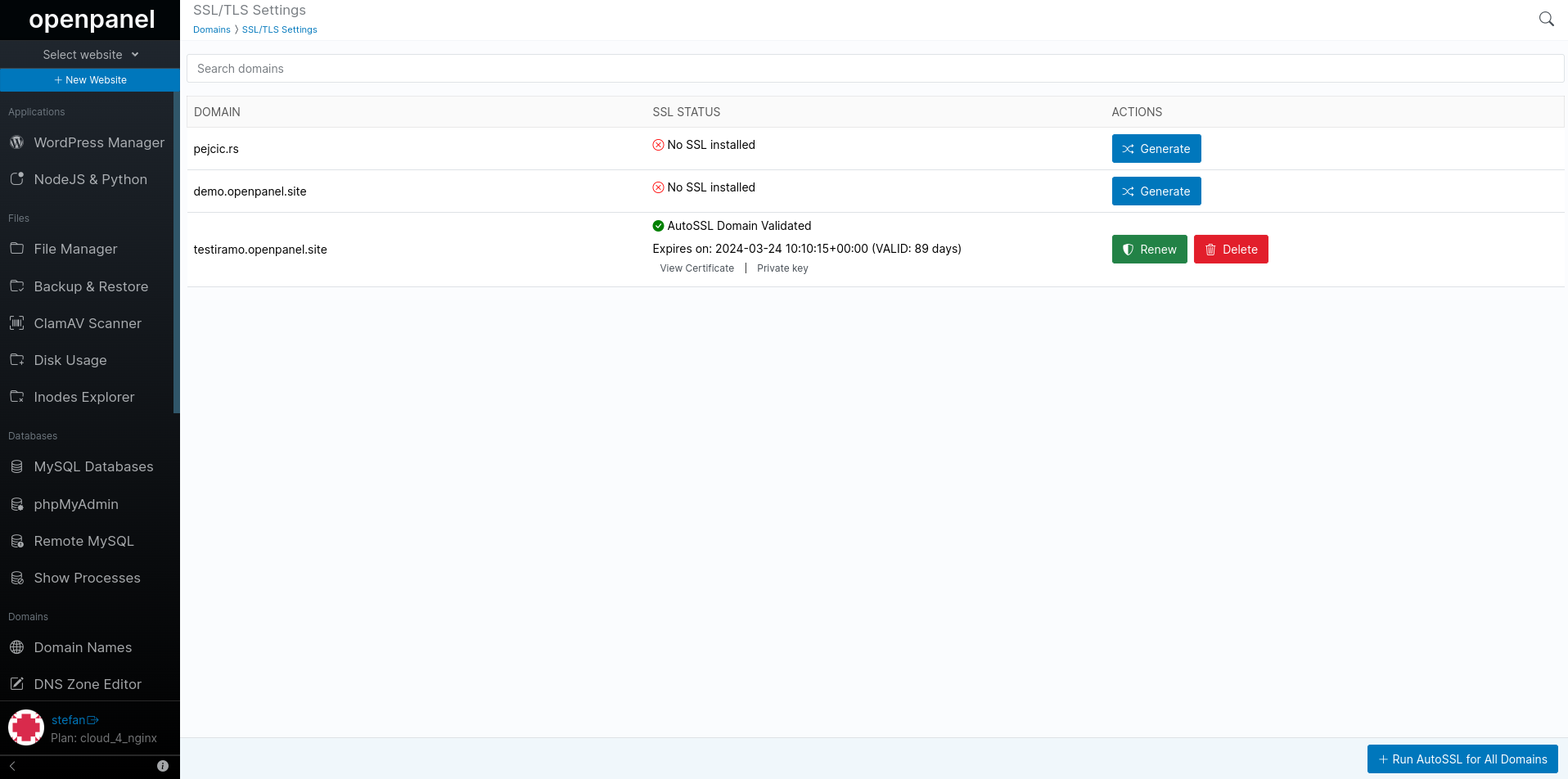Open the Private key link
1568x779 pixels.
click(x=782, y=268)
